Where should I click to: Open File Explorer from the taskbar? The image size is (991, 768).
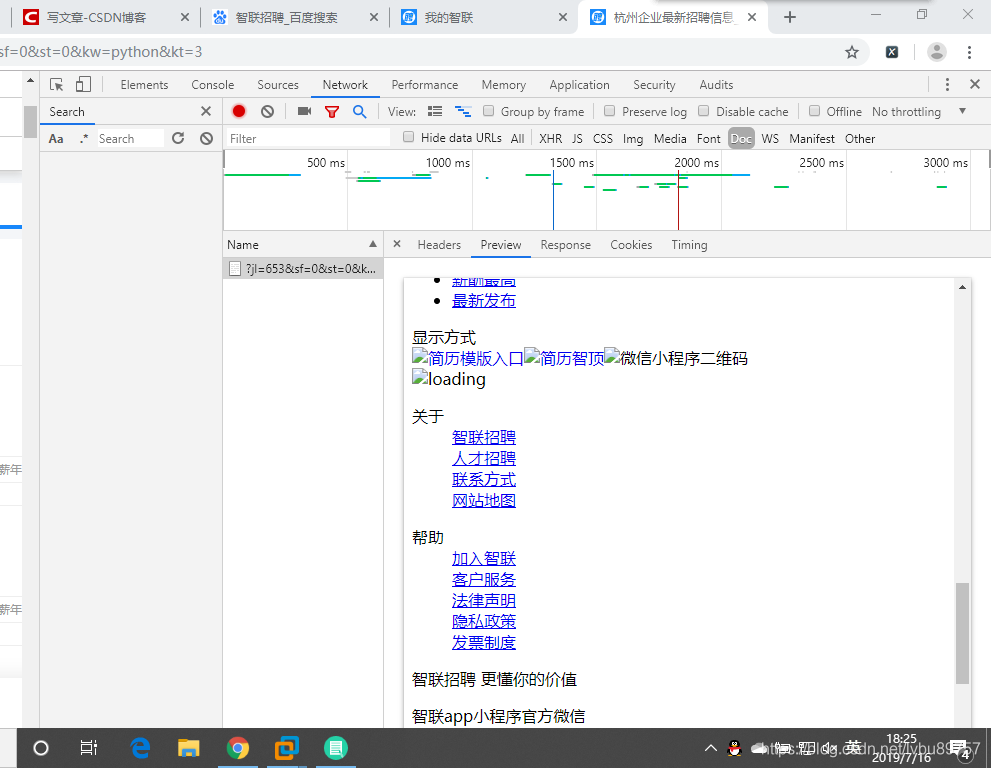pos(188,748)
